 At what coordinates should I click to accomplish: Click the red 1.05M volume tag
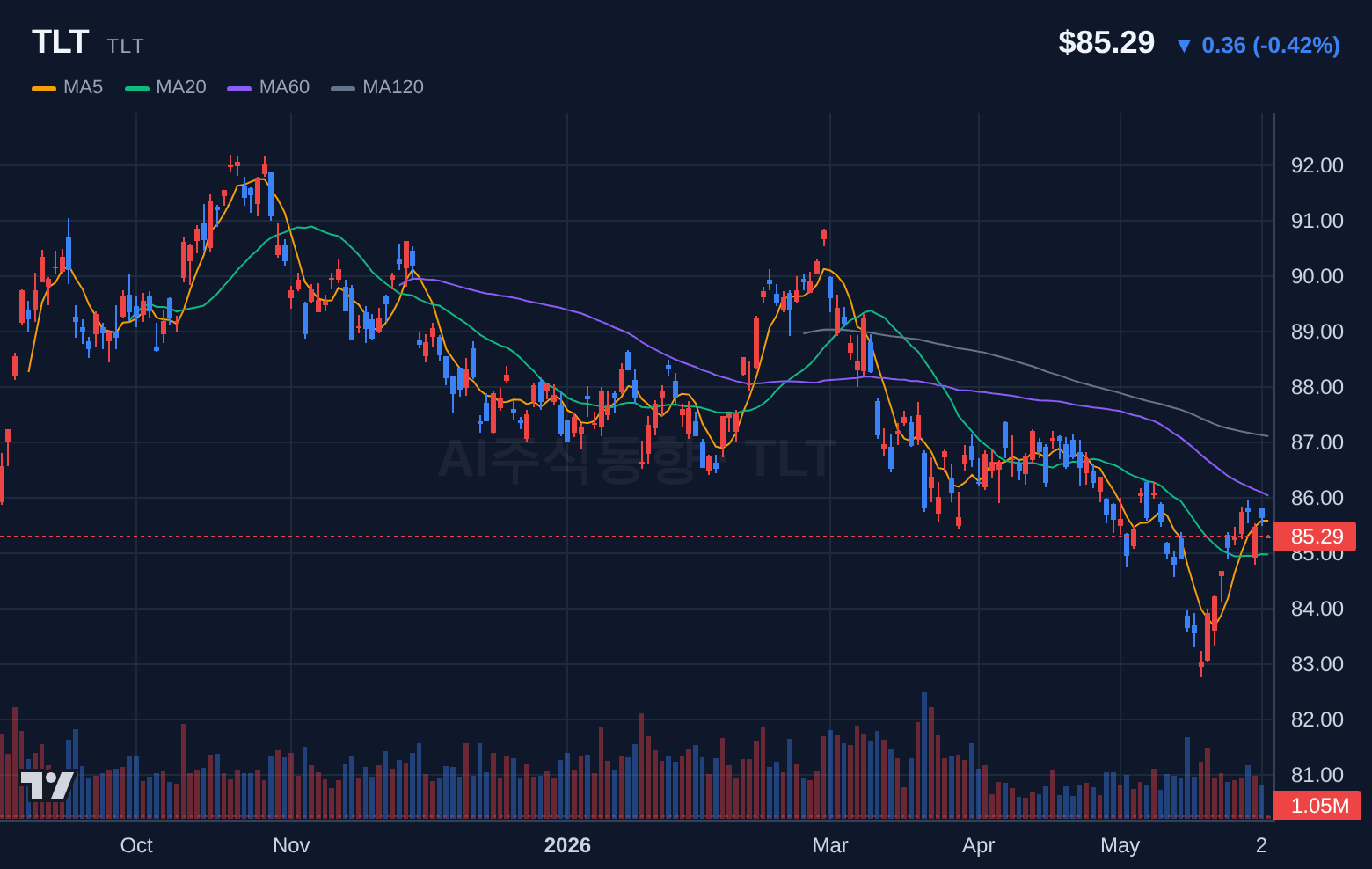click(x=1317, y=805)
